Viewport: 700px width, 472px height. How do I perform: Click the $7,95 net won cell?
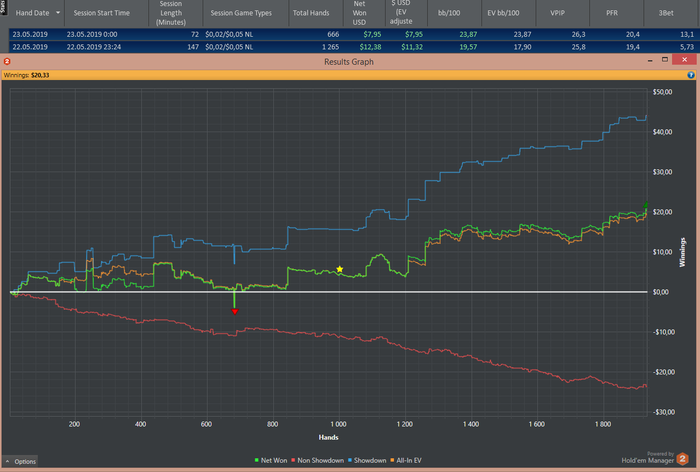pyautogui.click(x=372, y=34)
